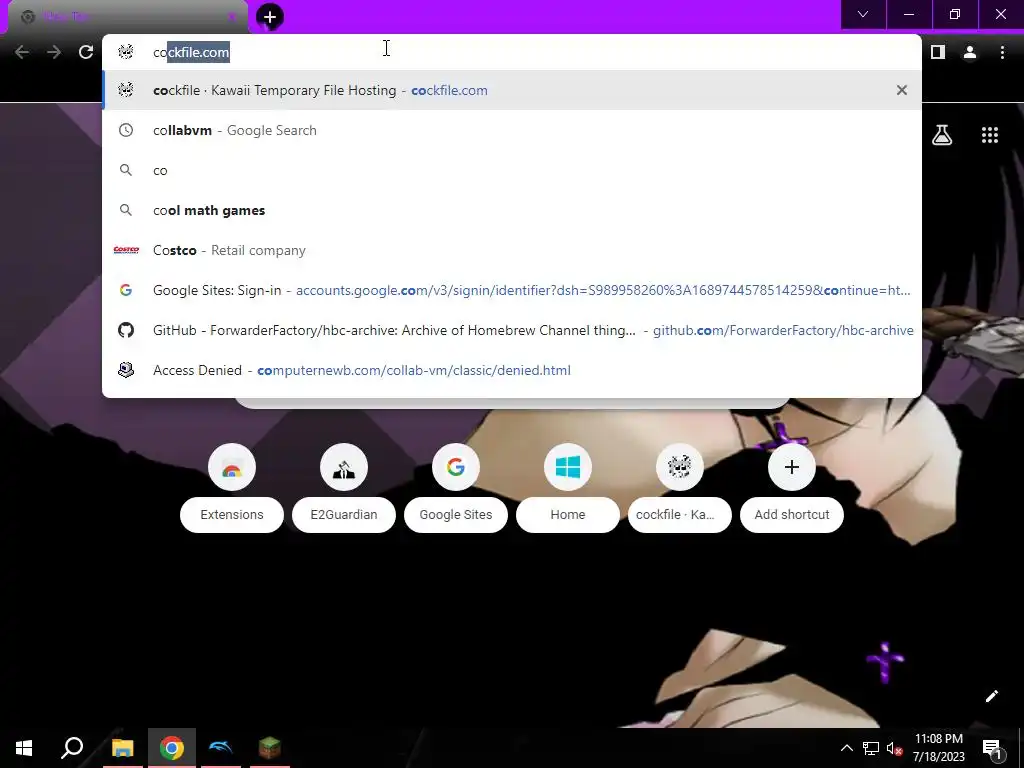Open the profile avatar menu

point(970,52)
